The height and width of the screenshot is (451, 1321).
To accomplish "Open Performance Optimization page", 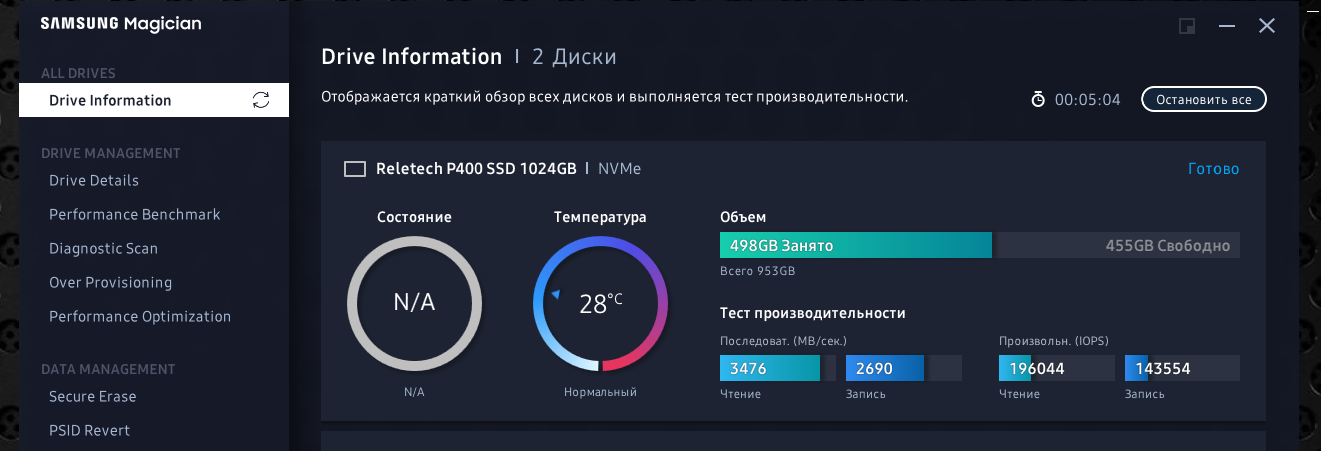I will pyautogui.click(x=140, y=317).
